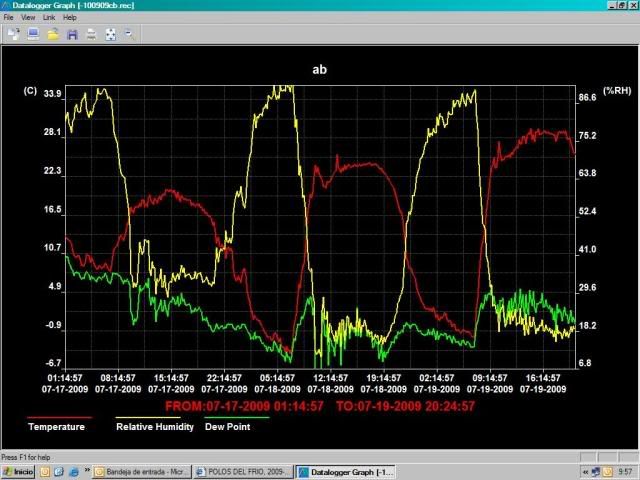Click the Temperature legend label
The width and height of the screenshot is (640, 480).
click(56, 427)
